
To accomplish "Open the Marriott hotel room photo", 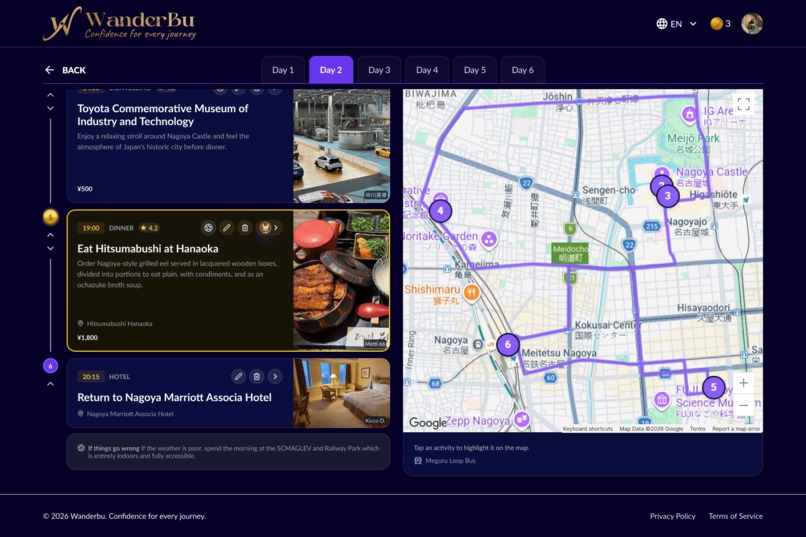I will point(341,393).
